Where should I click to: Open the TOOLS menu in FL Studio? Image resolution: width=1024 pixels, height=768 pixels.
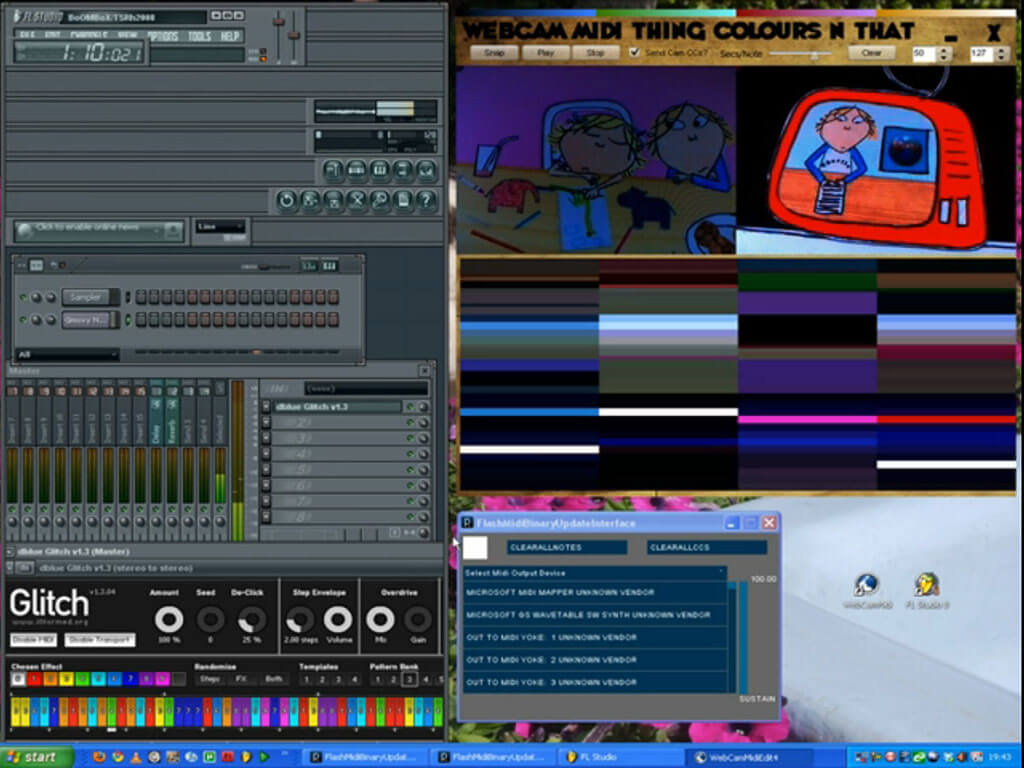click(x=199, y=36)
